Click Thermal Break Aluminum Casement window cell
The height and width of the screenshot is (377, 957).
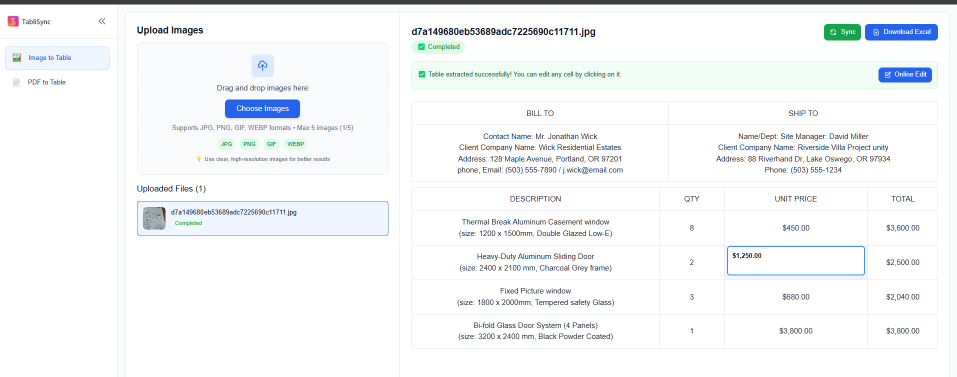coord(535,228)
